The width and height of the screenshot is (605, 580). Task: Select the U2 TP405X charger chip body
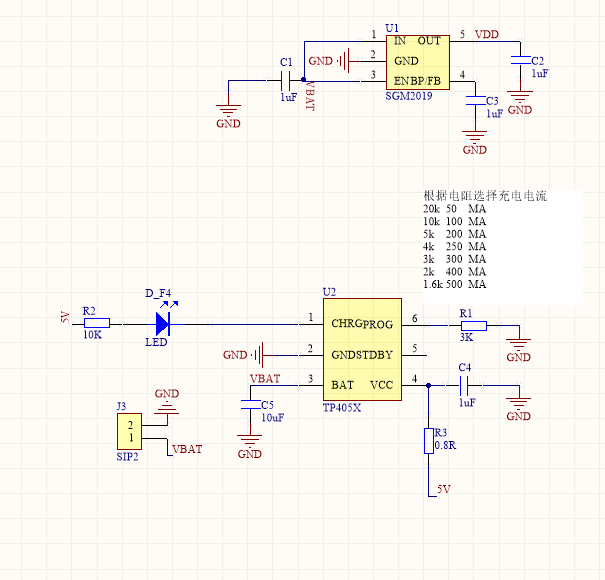362,349
